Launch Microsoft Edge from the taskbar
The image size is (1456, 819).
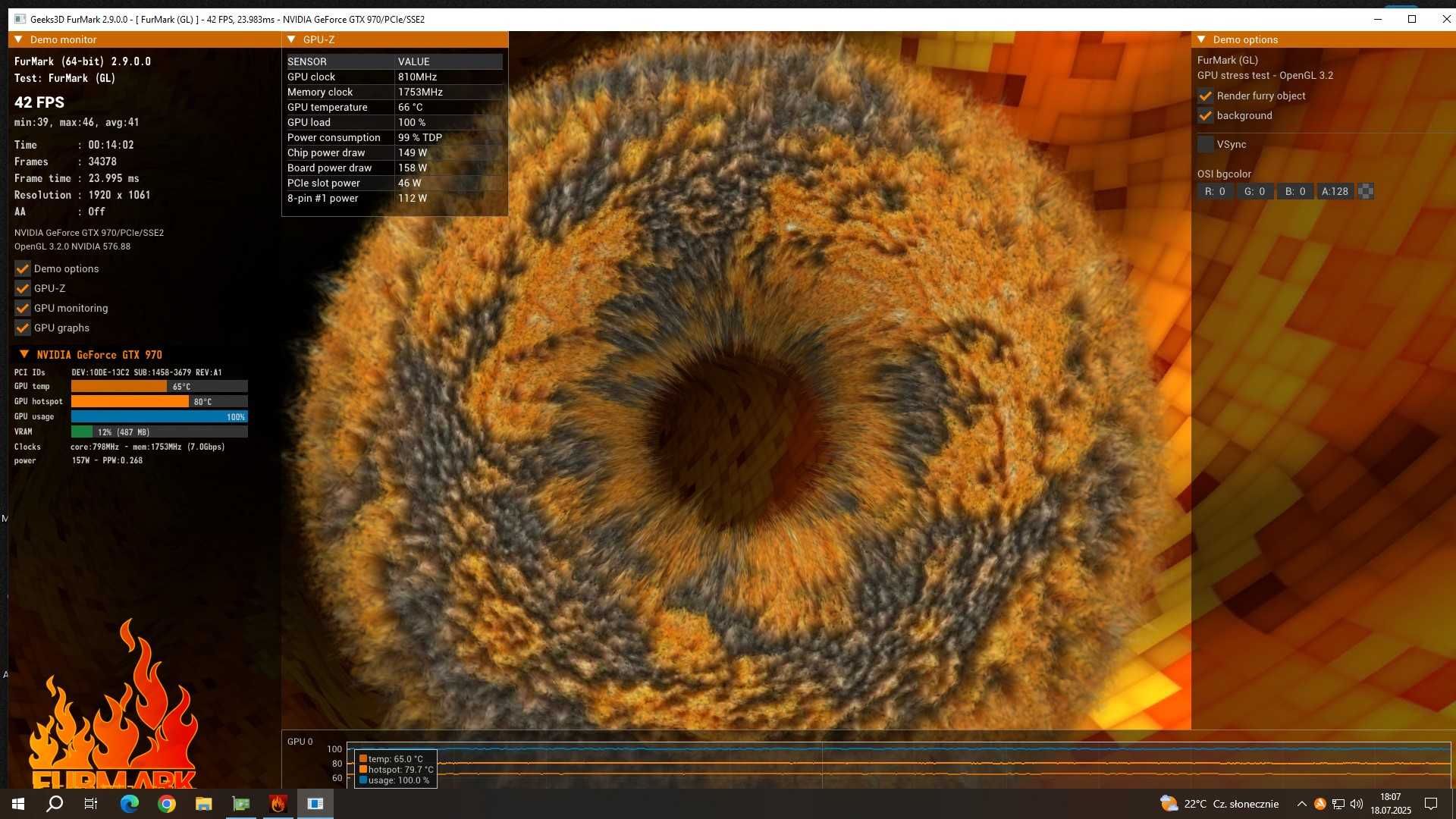(x=130, y=804)
